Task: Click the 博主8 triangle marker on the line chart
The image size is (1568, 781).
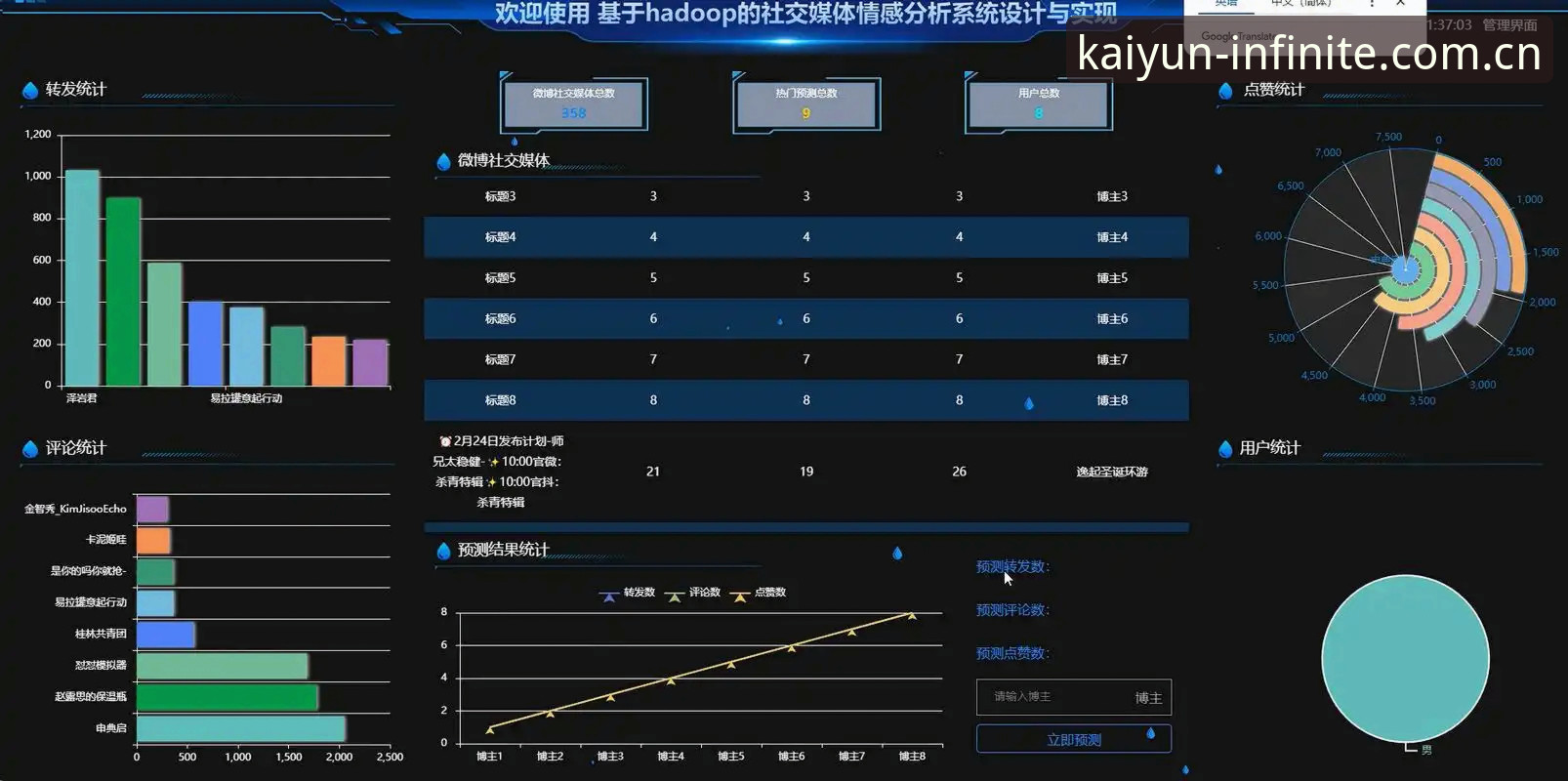Action: (x=912, y=615)
